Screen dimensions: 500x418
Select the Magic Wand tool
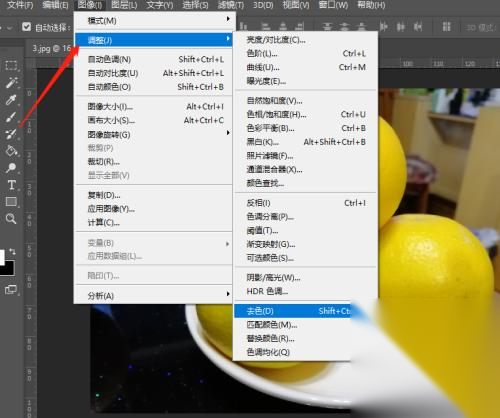click(11, 82)
